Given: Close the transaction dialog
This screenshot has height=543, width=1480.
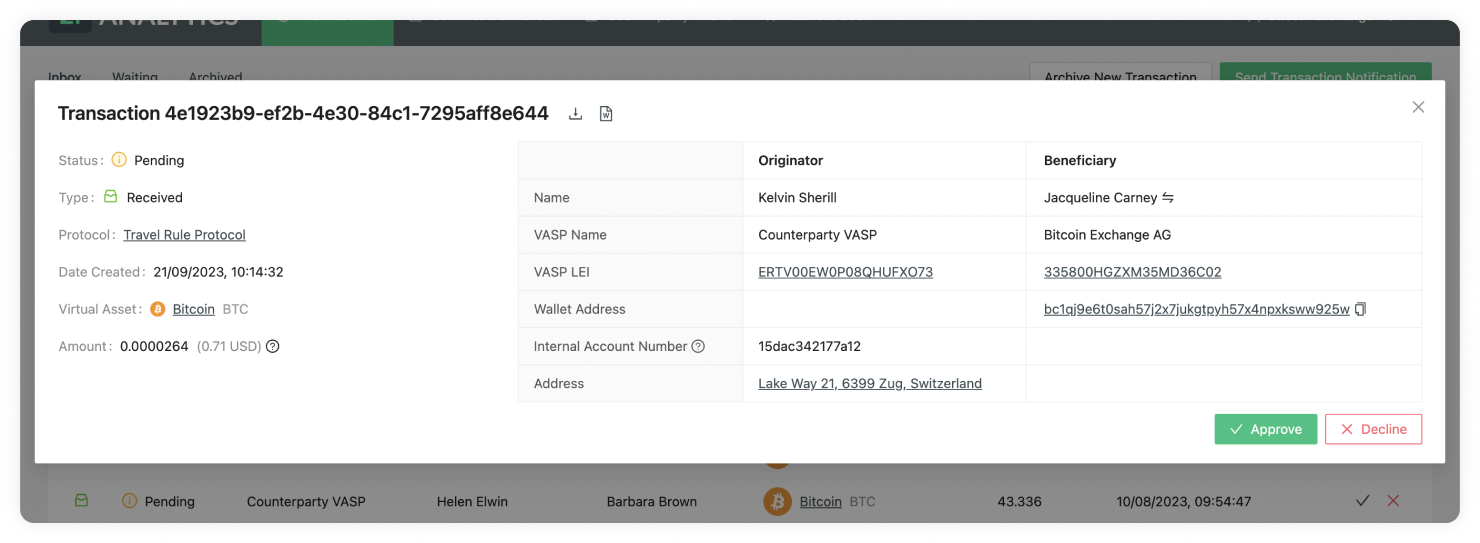Looking at the screenshot, I should point(1418,107).
